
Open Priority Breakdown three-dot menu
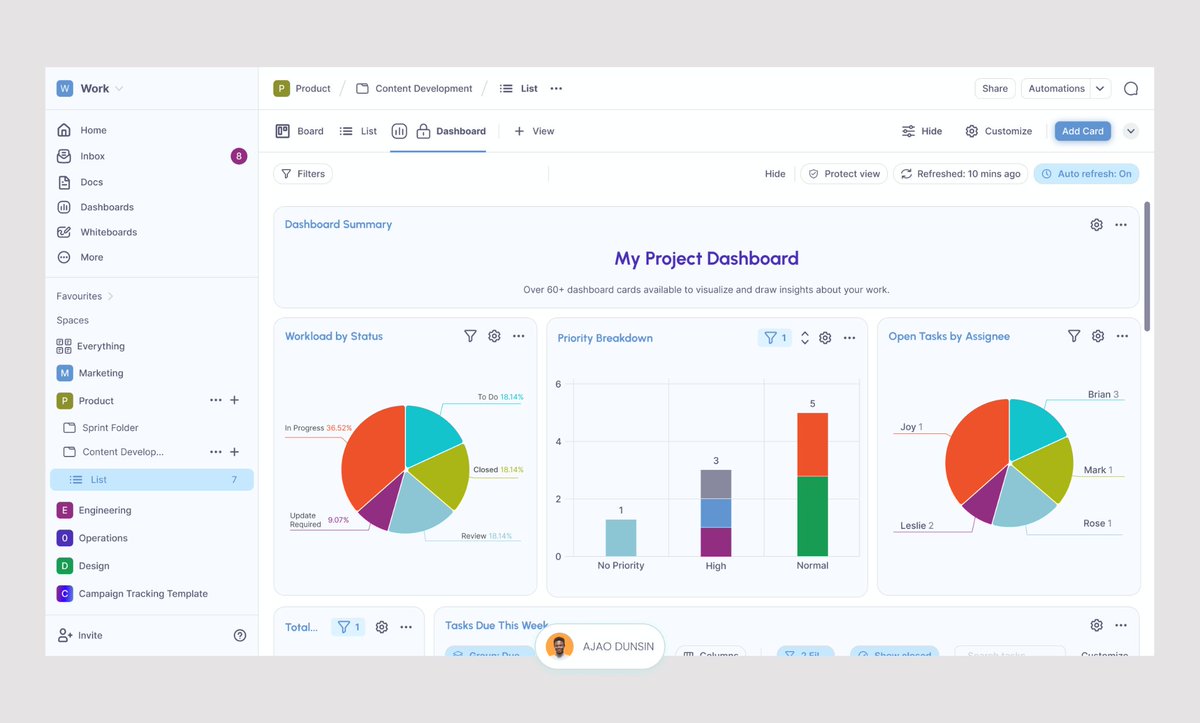tap(849, 338)
